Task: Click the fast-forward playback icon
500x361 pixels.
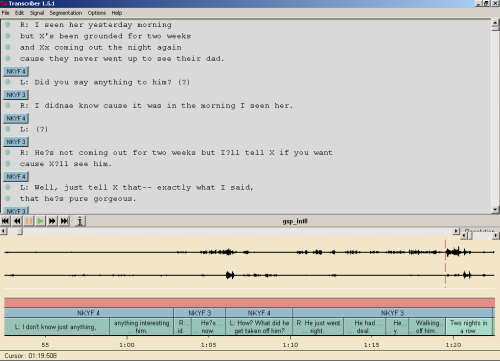Action: (x=52, y=221)
